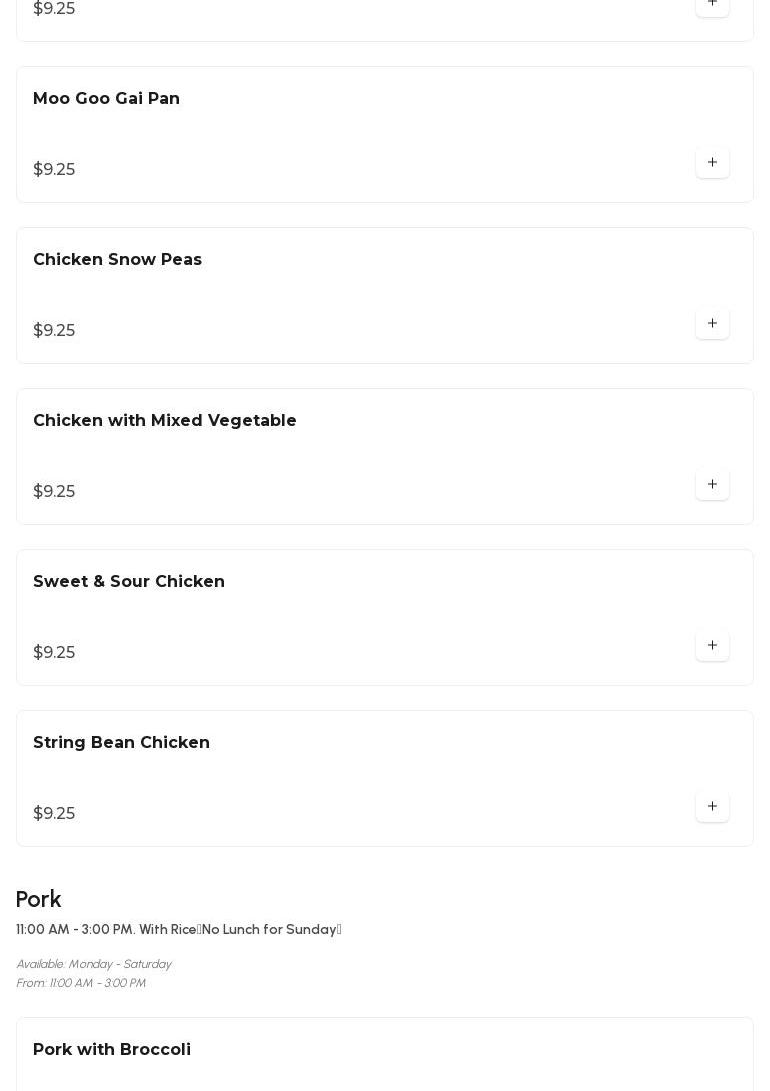
Task: Click the Available Monday - Saturday note
Action: [94, 964]
